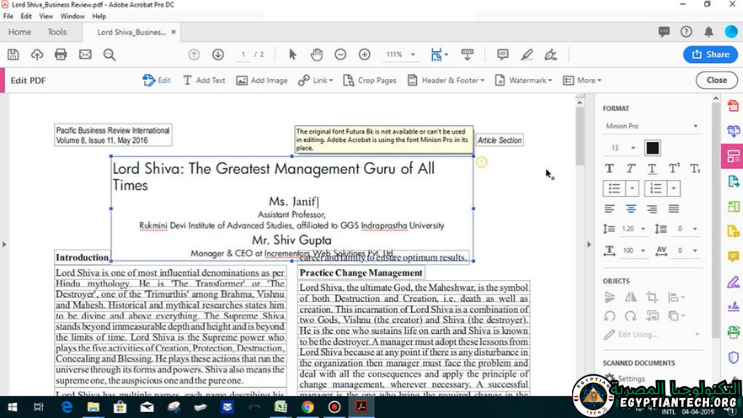Screen dimensions: 743x418
Task: Click the page number input field
Action: click(243, 55)
